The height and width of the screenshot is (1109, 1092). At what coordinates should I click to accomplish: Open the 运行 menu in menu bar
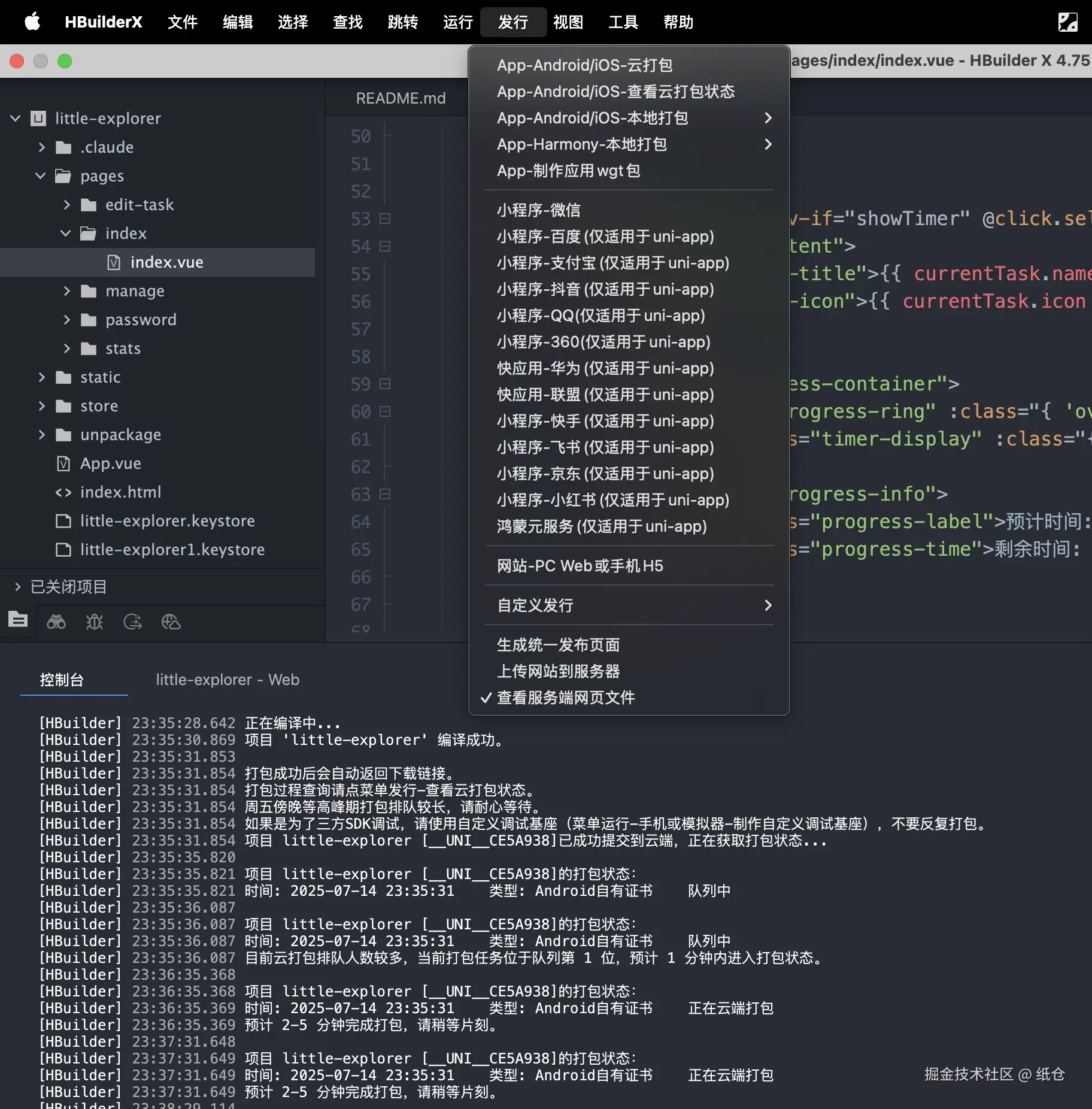pyautogui.click(x=458, y=22)
